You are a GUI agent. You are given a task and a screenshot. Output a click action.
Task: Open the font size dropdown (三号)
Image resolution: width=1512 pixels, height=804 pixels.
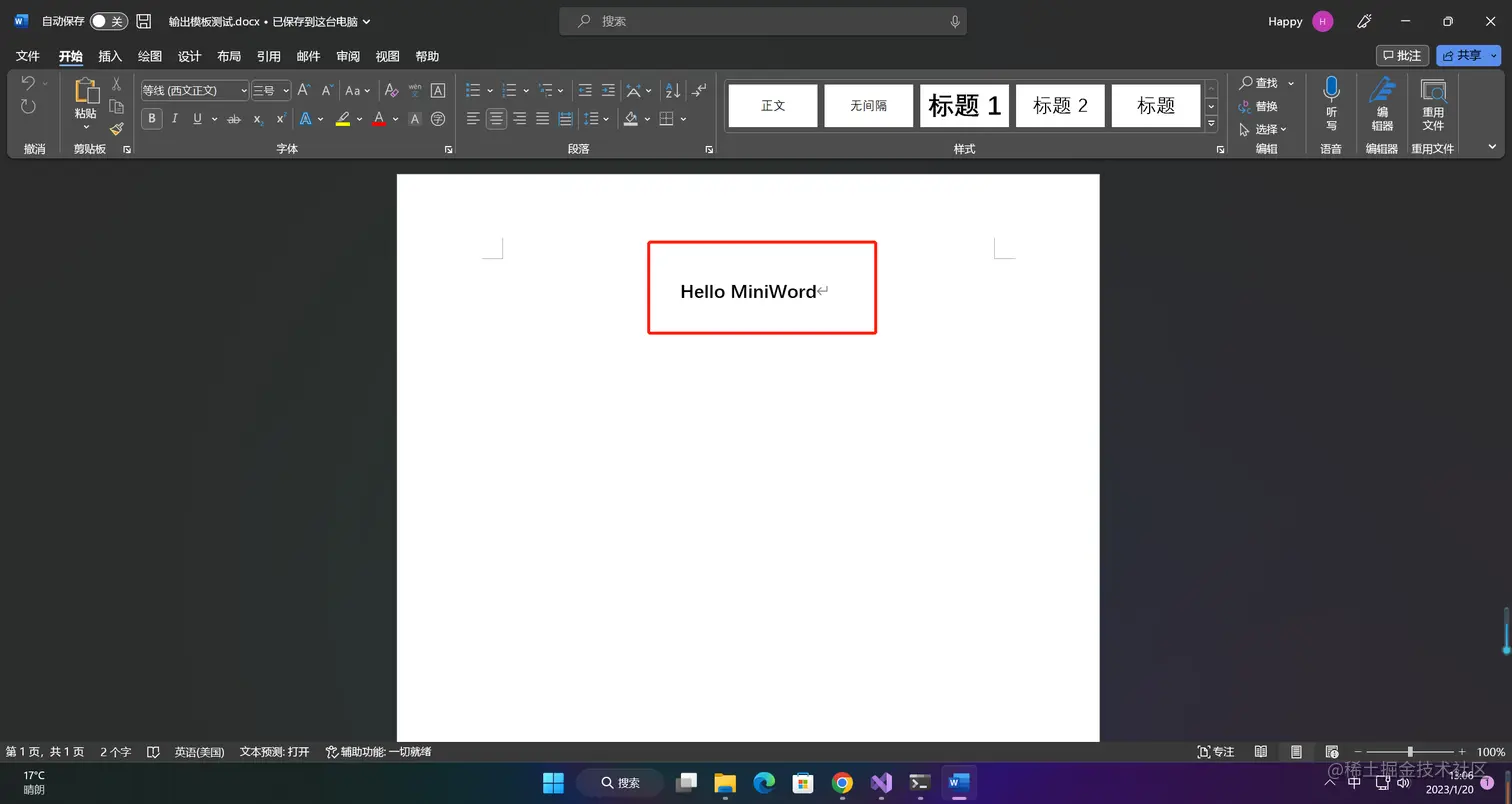click(286, 91)
